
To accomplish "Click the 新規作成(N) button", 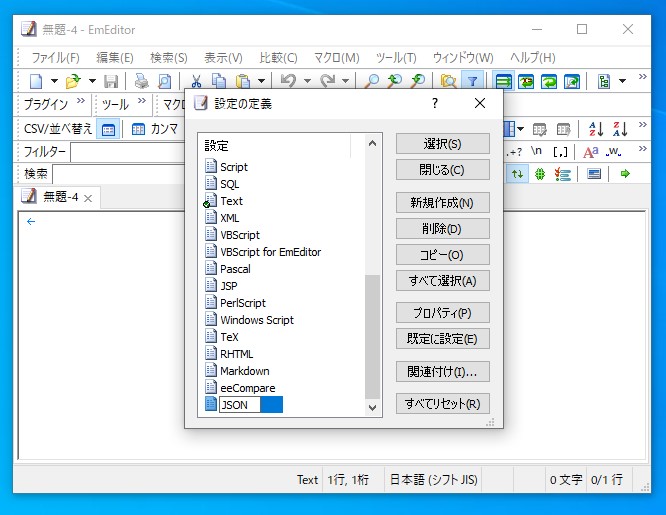I will click(x=443, y=203).
